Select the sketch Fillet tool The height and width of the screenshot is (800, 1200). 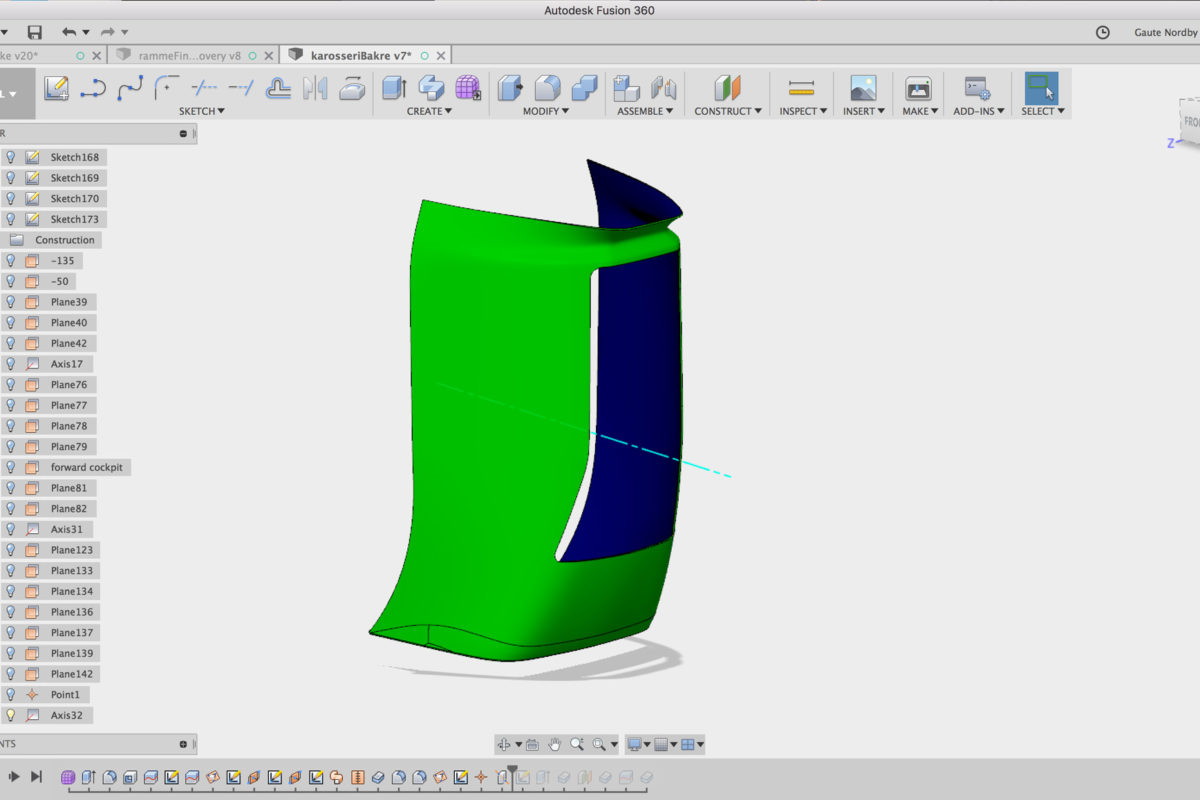pyautogui.click(x=166, y=88)
